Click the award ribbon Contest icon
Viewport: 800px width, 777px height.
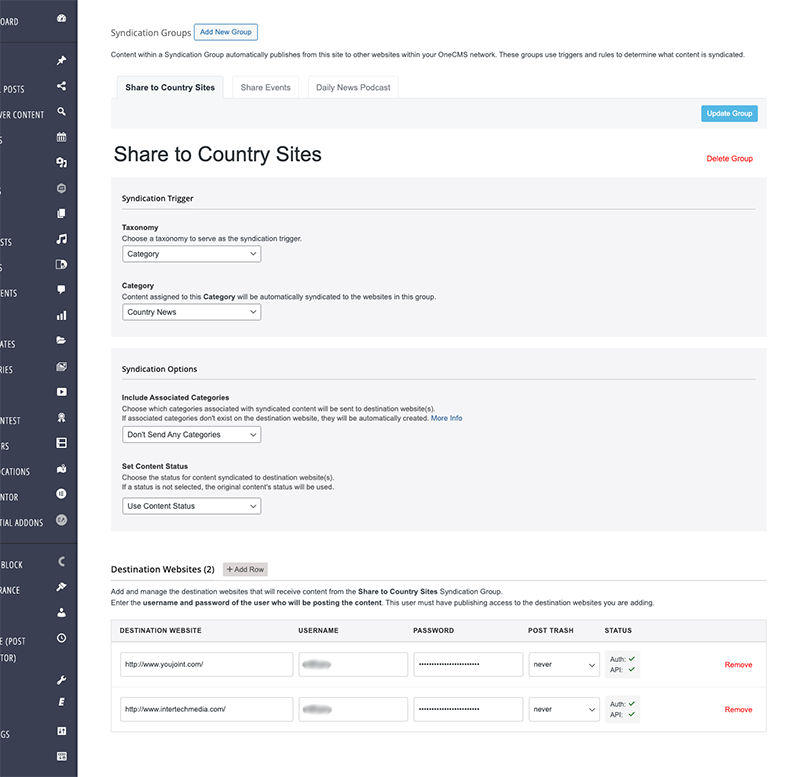[x=61, y=417]
